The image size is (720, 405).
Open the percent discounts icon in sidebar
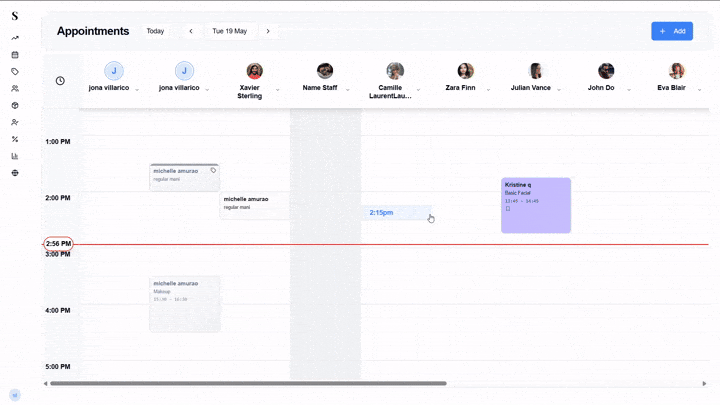point(15,139)
